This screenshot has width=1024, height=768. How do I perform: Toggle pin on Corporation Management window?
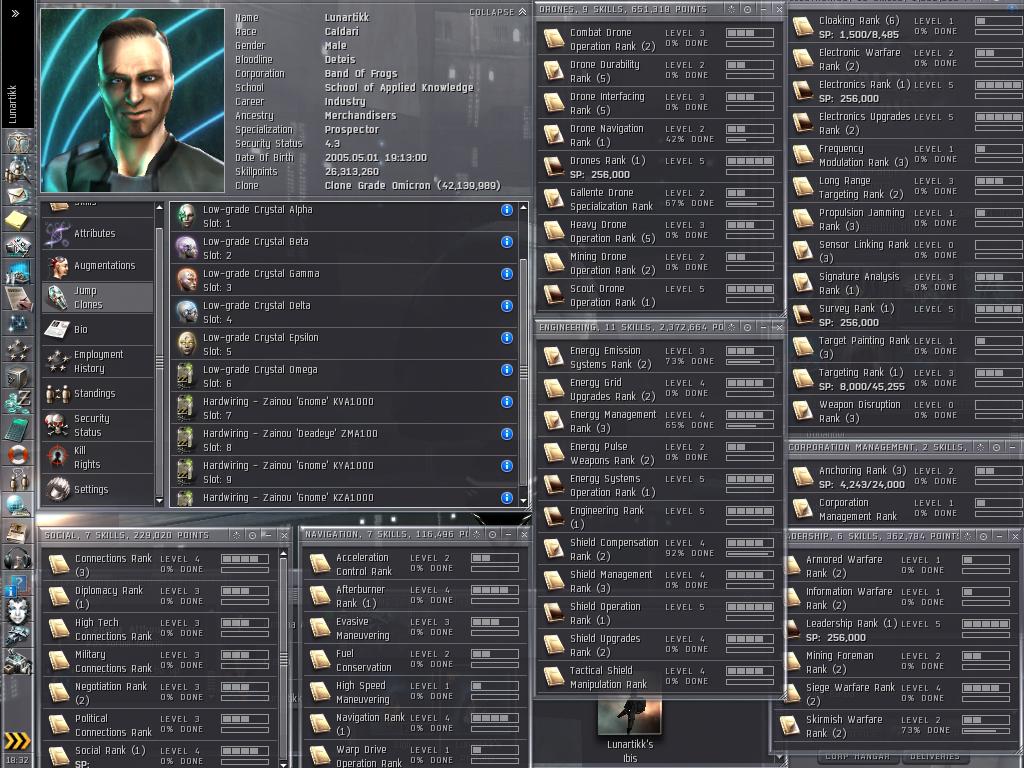996,447
